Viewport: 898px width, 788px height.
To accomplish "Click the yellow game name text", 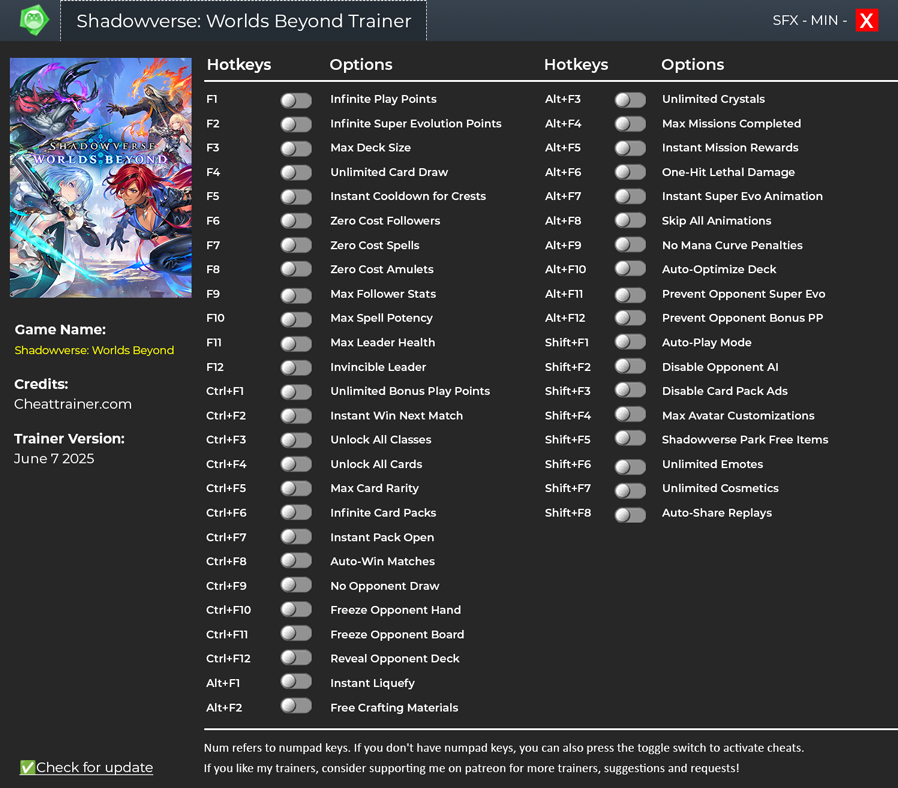I will (x=94, y=350).
